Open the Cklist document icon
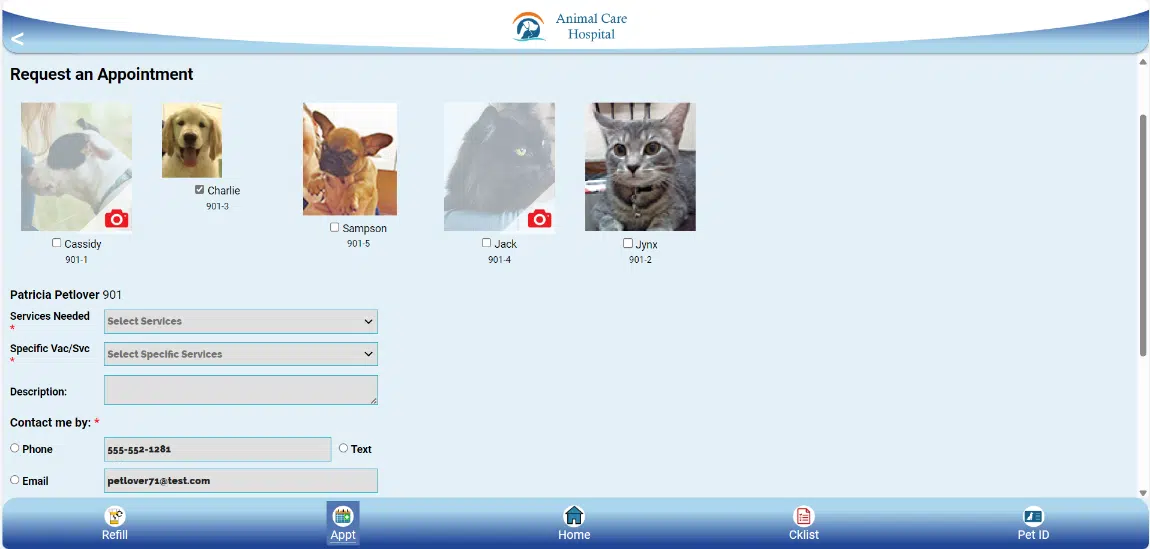 (803, 516)
